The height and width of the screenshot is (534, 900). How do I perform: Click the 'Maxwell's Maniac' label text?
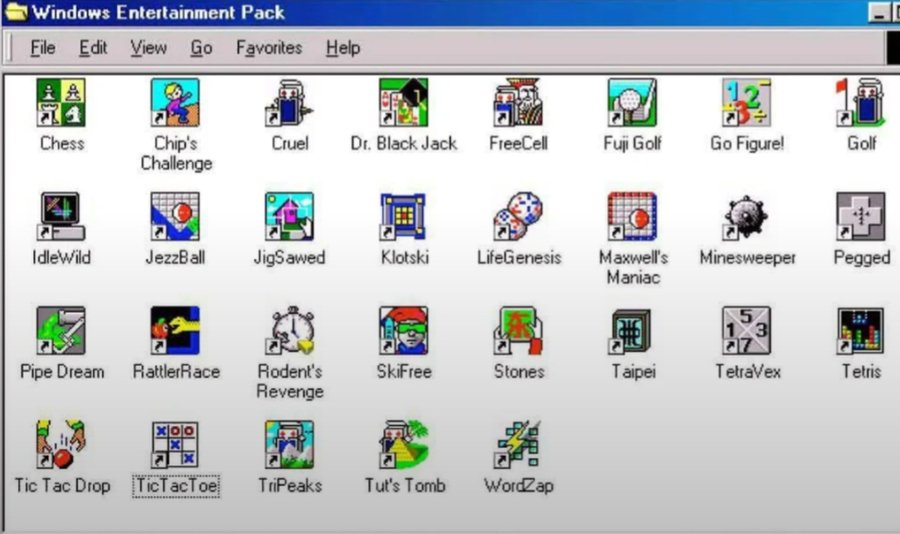633,268
